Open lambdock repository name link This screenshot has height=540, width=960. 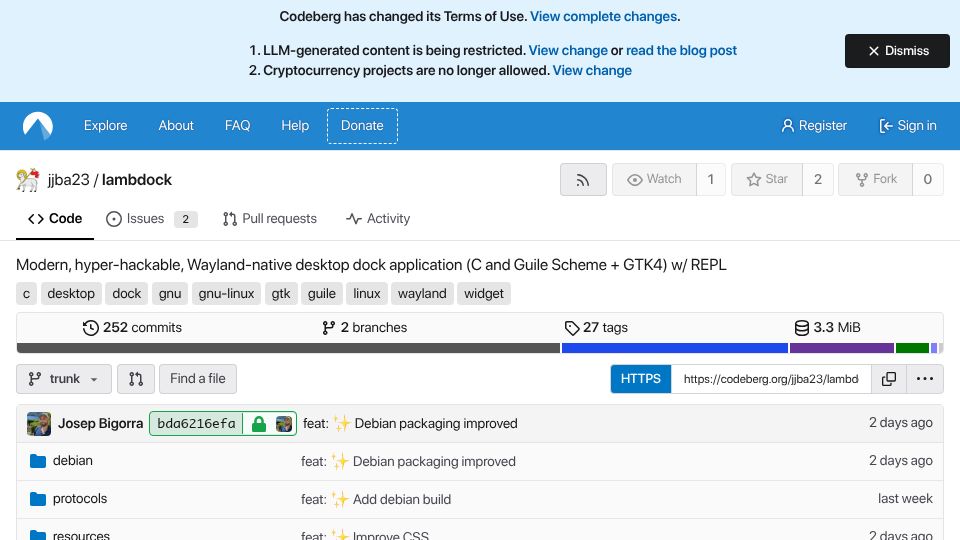[137, 180]
